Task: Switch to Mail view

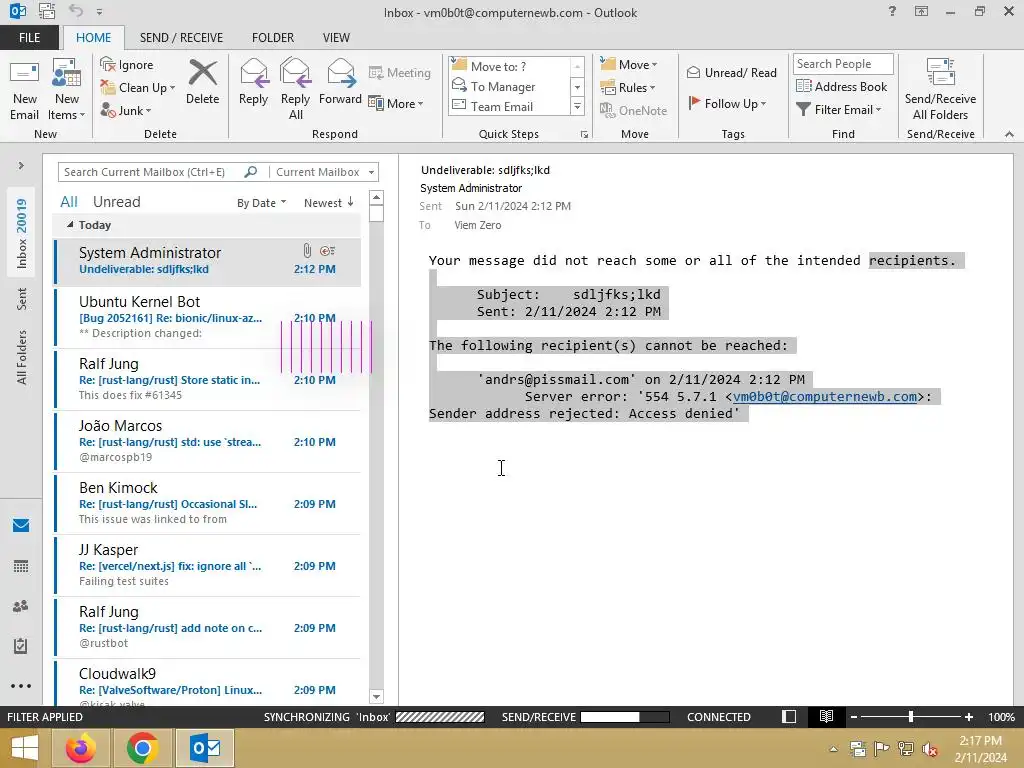Action: 21,526
